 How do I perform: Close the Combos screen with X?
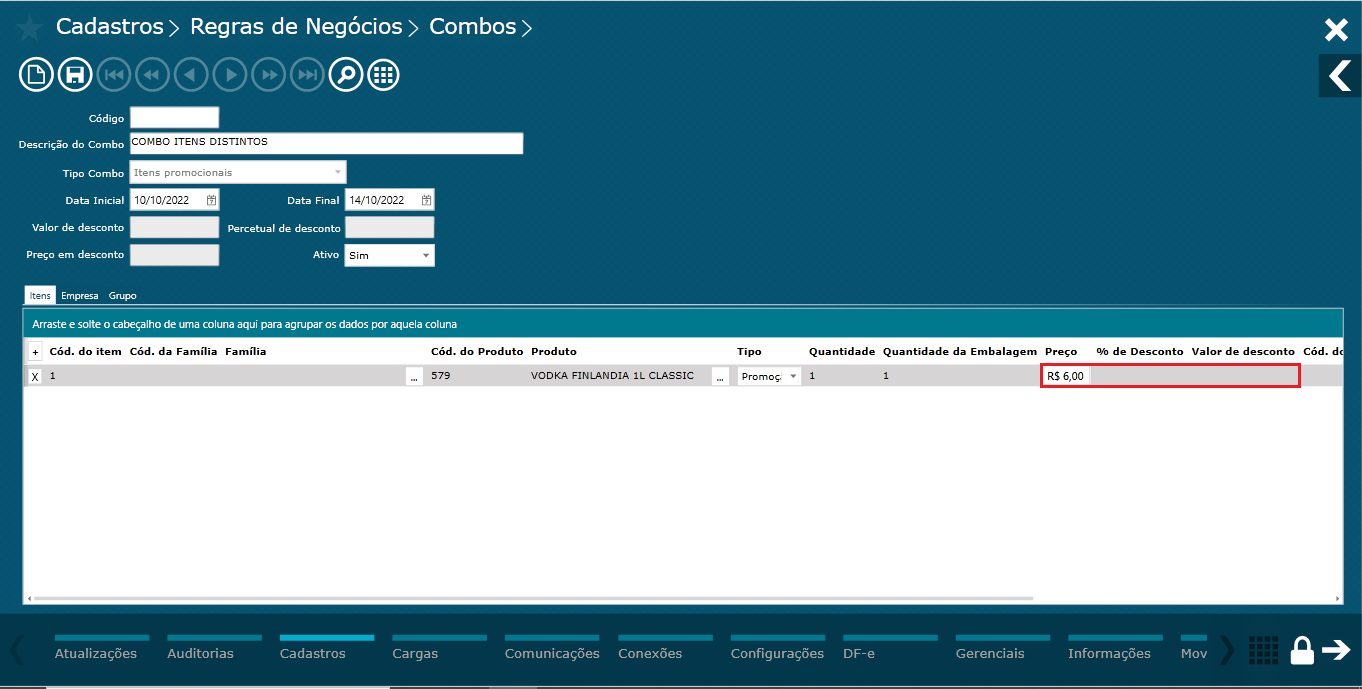[1336, 30]
